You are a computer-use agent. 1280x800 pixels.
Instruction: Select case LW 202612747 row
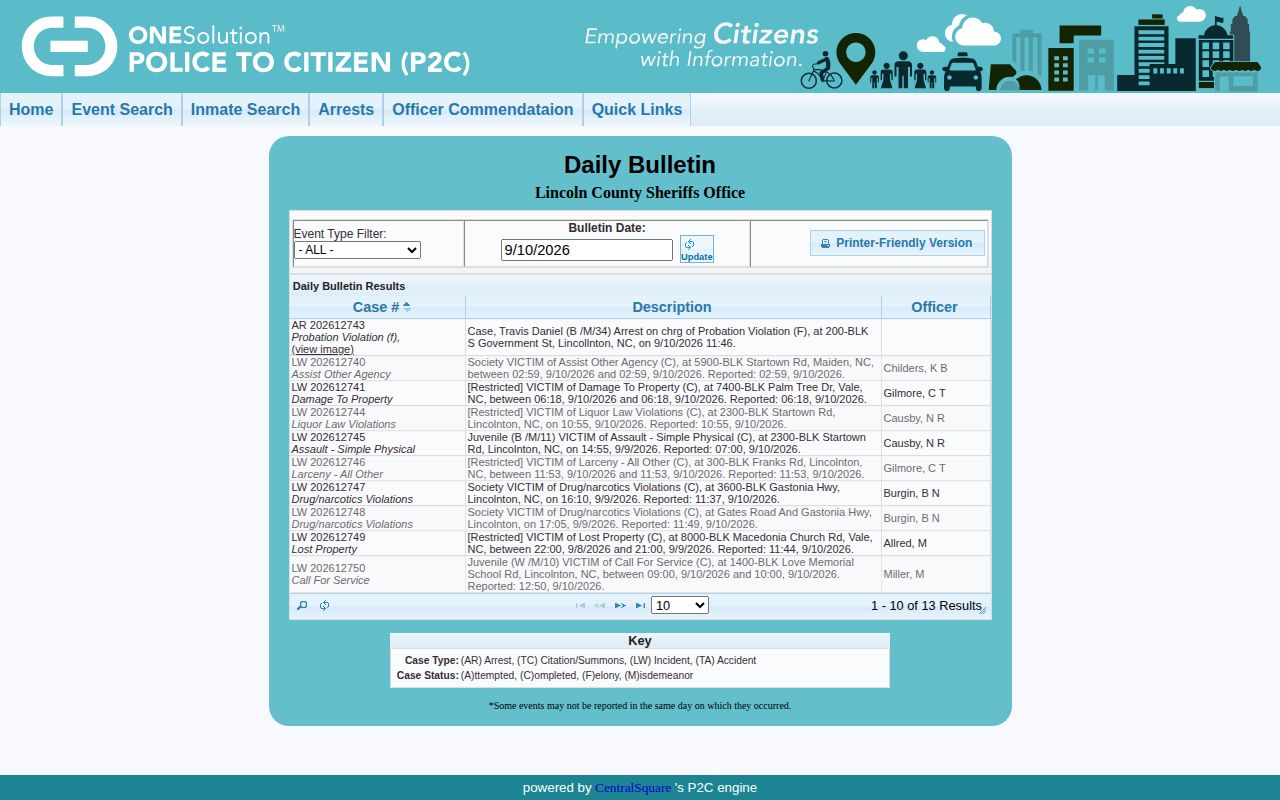[640, 493]
